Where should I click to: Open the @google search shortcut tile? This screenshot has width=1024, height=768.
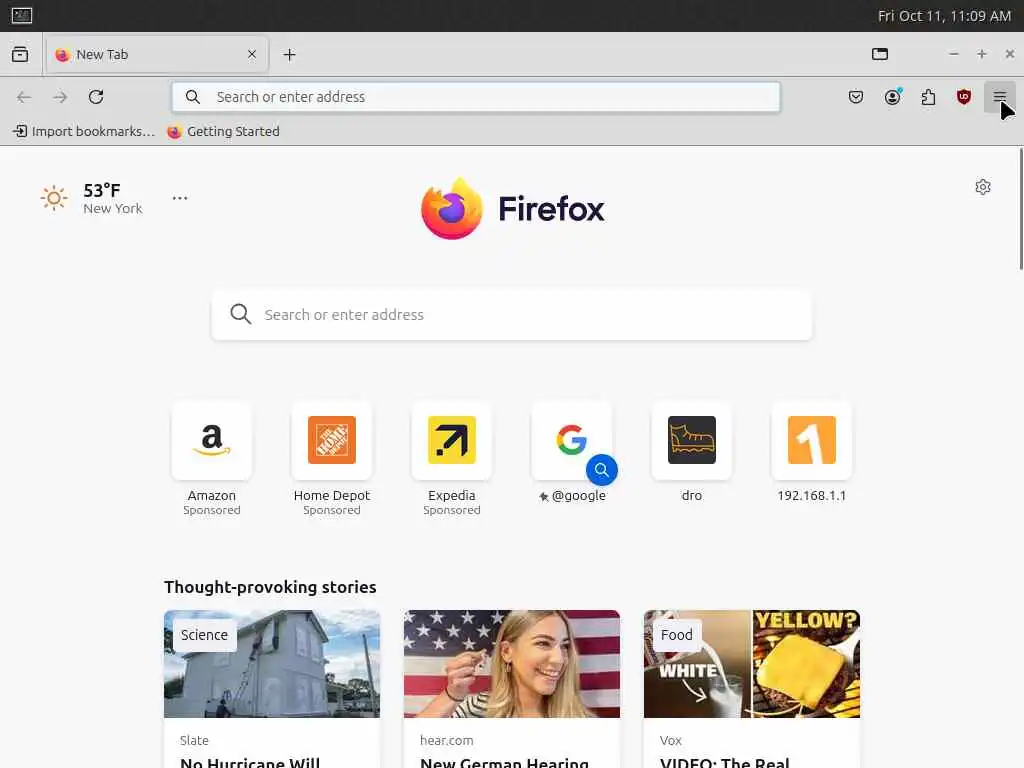571,441
